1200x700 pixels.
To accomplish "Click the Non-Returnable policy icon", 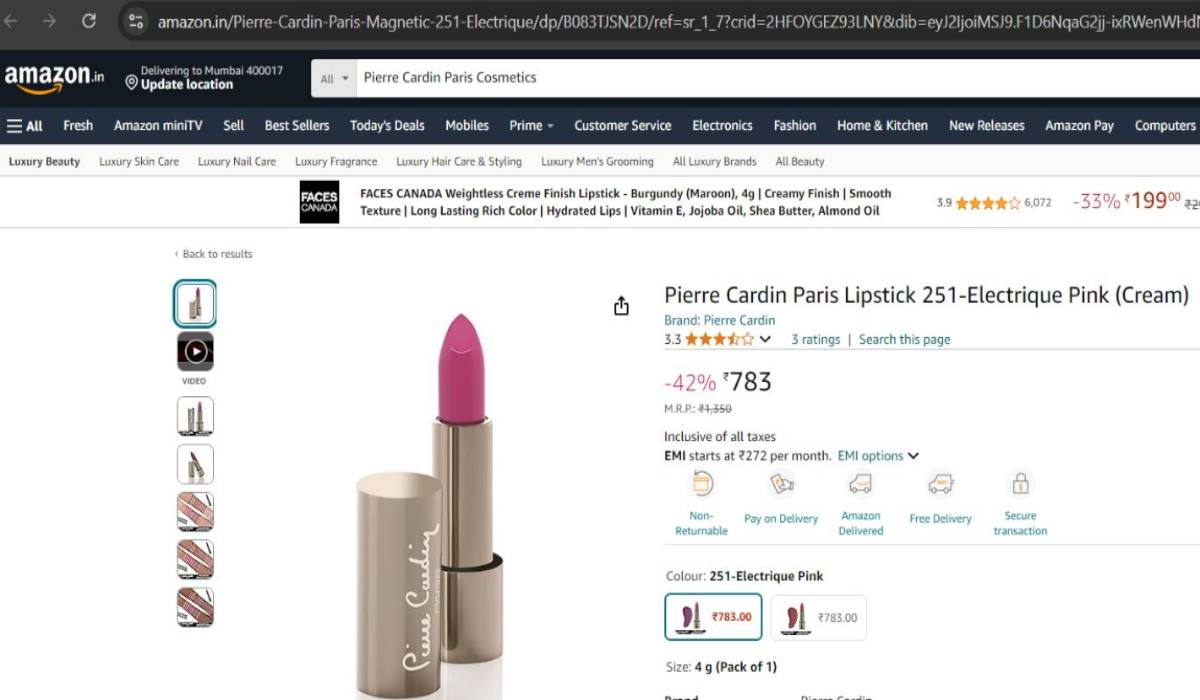I will (x=701, y=484).
